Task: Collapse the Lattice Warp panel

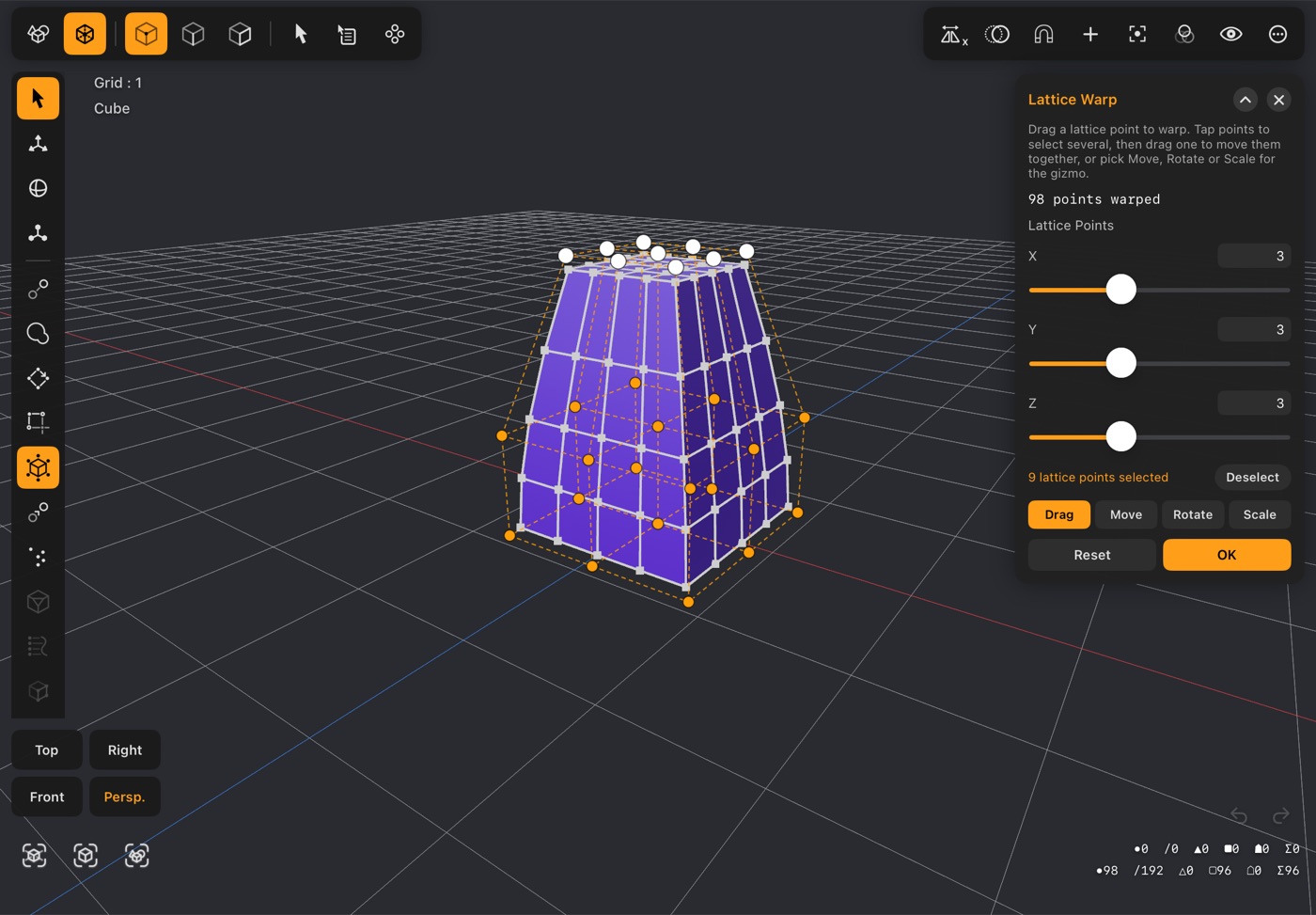Action: (1245, 100)
